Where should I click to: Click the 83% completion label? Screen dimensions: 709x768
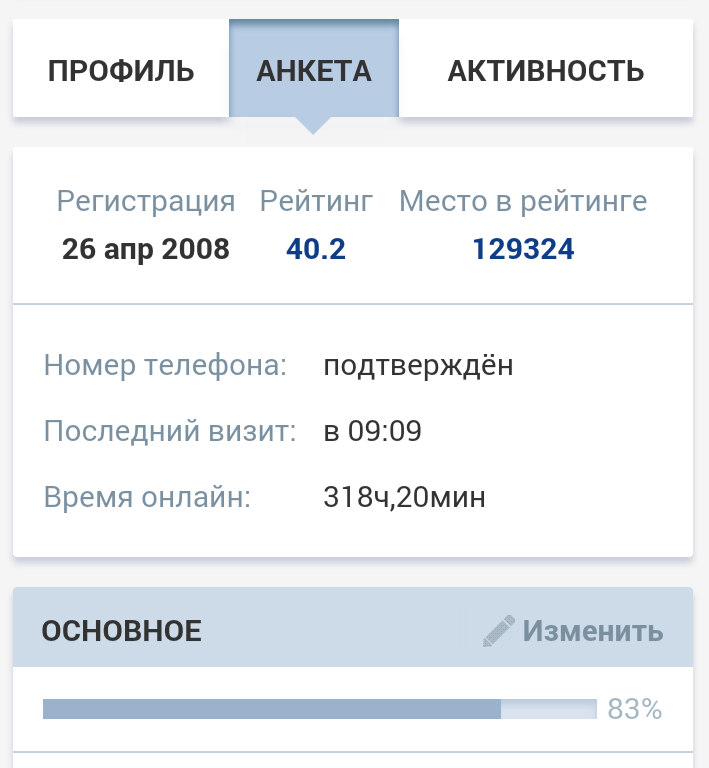pos(635,709)
